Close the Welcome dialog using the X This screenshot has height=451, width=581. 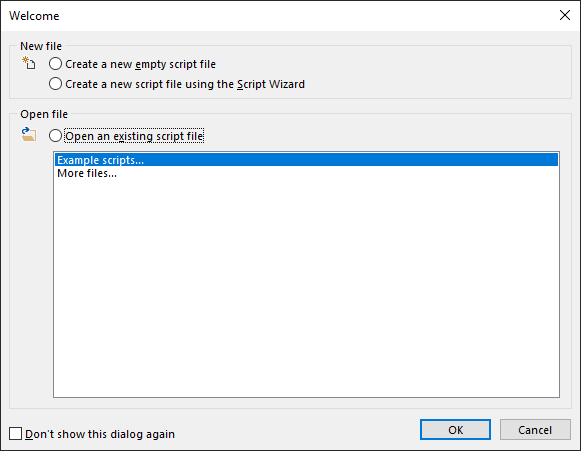coord(564,15)
